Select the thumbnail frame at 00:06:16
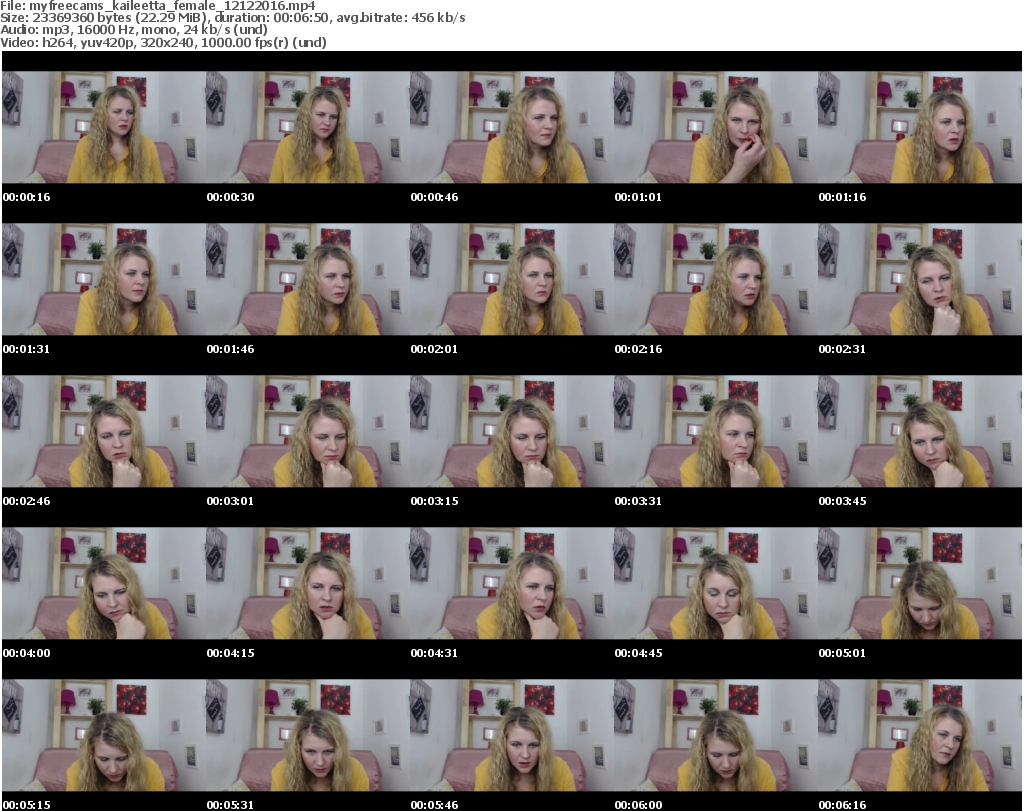 tap(920, 735)
